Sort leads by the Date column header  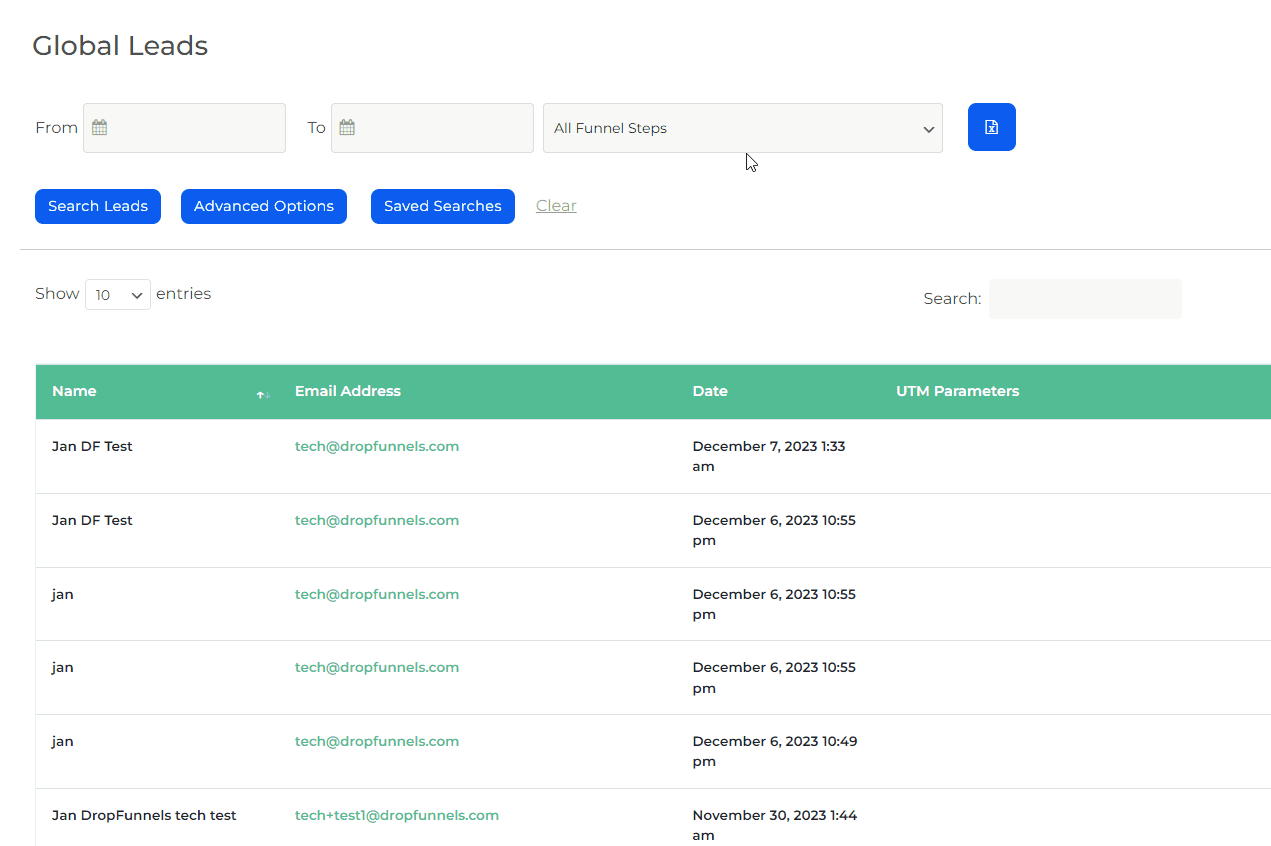710,391
